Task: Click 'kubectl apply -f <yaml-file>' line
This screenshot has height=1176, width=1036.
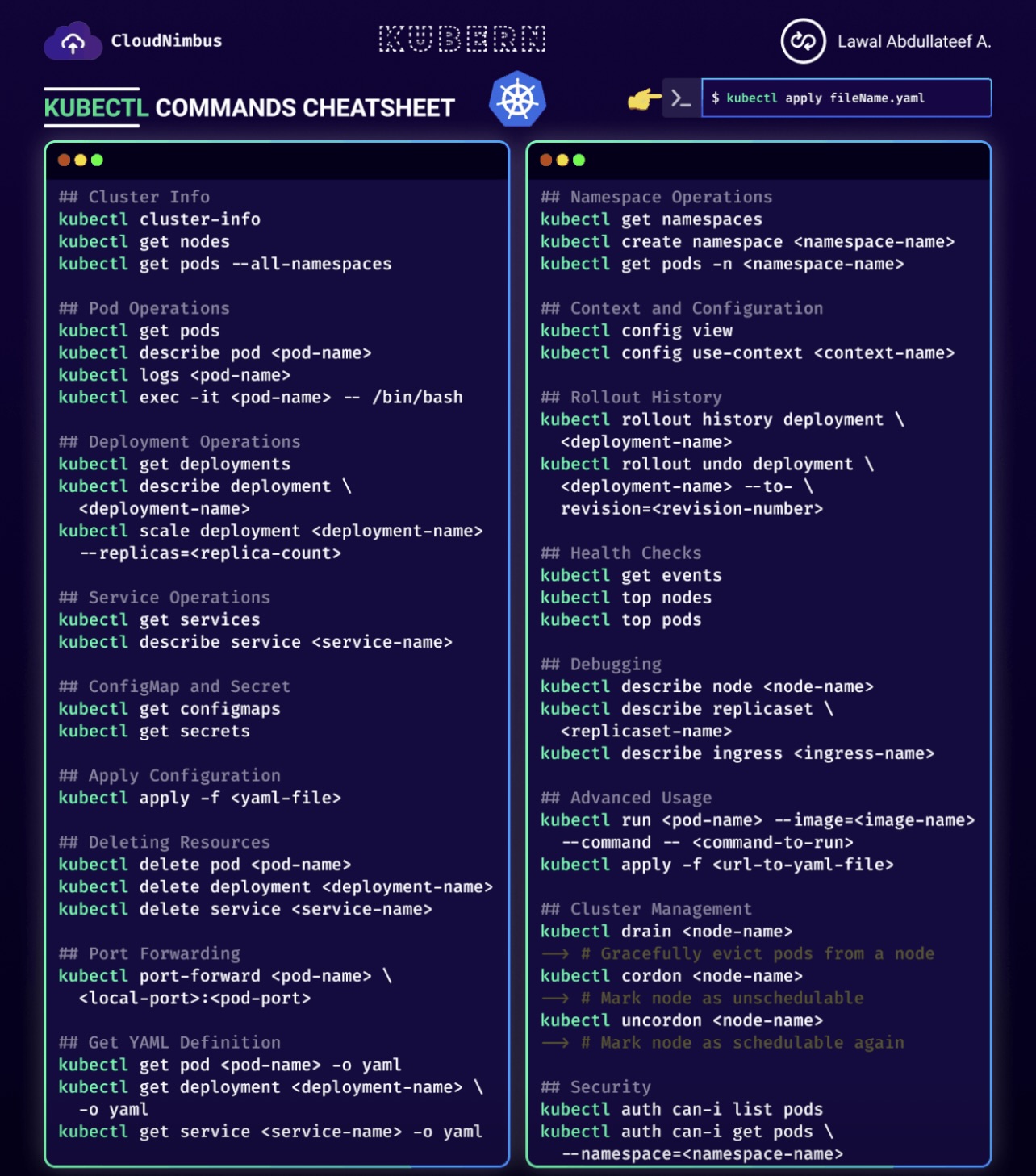Action: (x=199, y=798)
